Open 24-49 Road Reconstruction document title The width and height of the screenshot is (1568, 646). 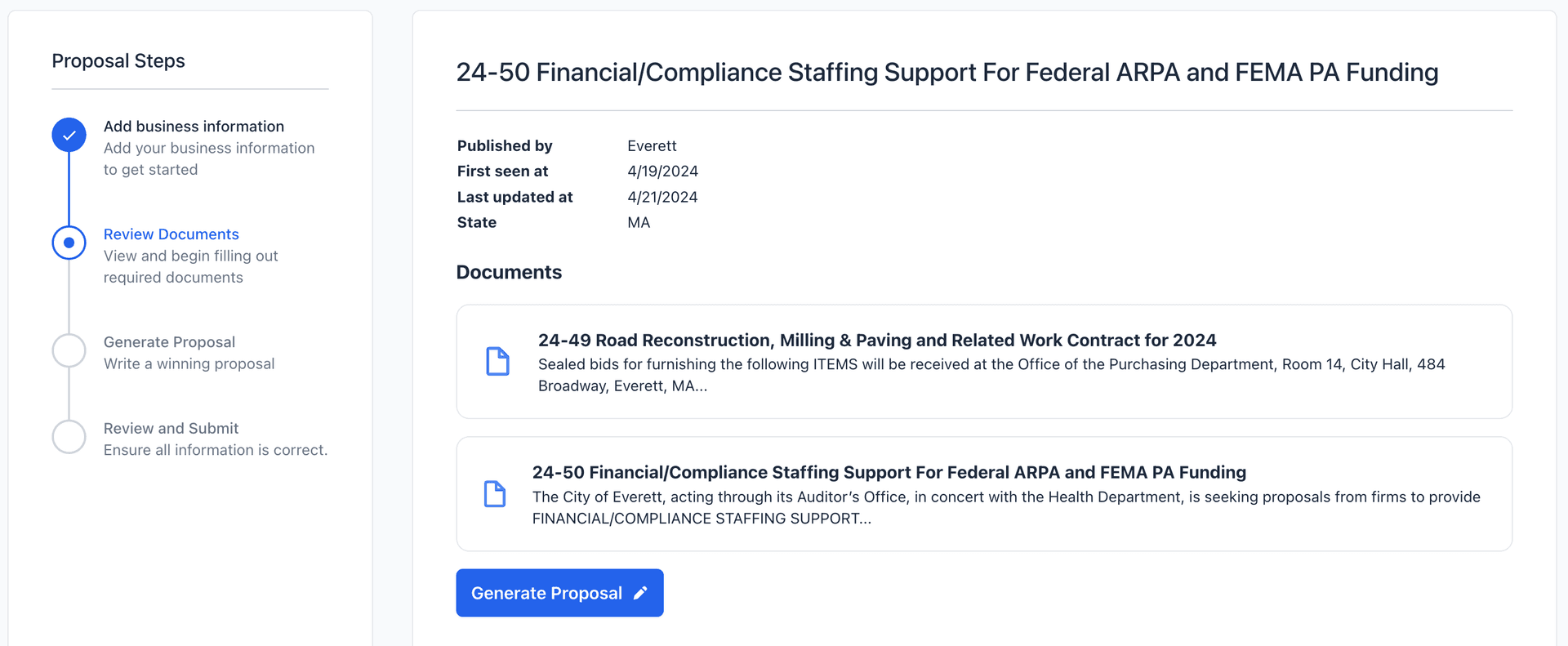[x=876, y=340]
